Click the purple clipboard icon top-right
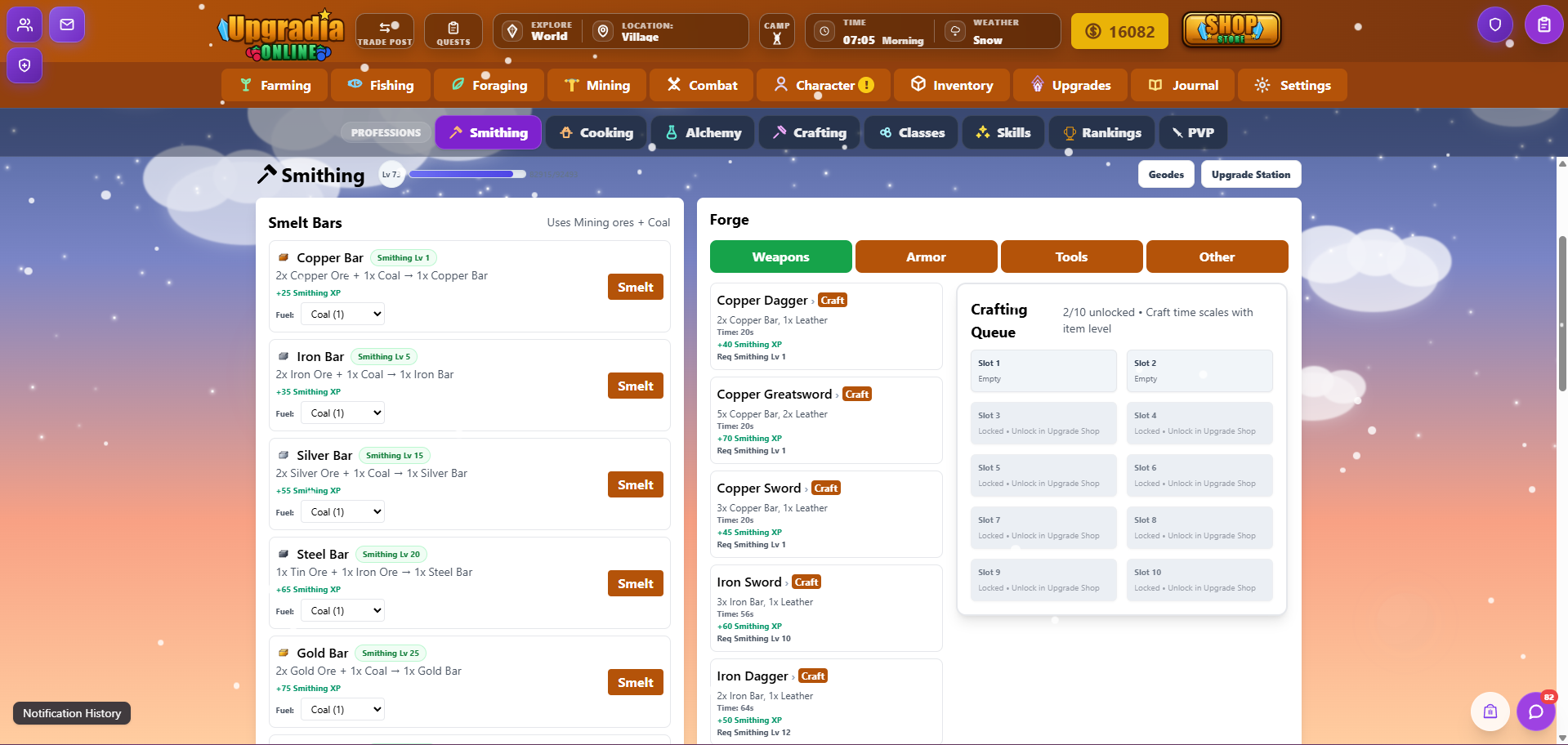Image resolution: width=1568 pixels, height=745 pixels. point(1543,25)
